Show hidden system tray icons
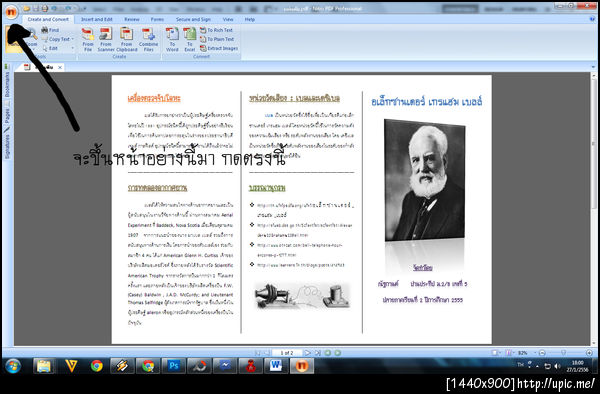Screen dimensions: 600x394 (537, 366)
